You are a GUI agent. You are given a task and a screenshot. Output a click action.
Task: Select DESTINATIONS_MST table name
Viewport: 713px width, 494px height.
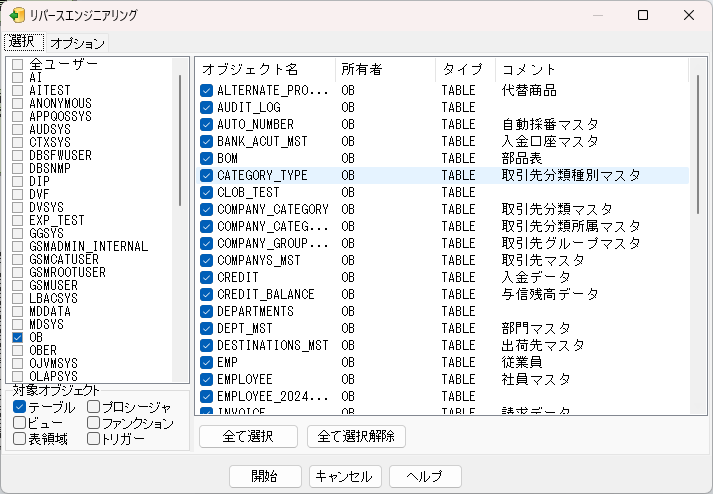273,345
